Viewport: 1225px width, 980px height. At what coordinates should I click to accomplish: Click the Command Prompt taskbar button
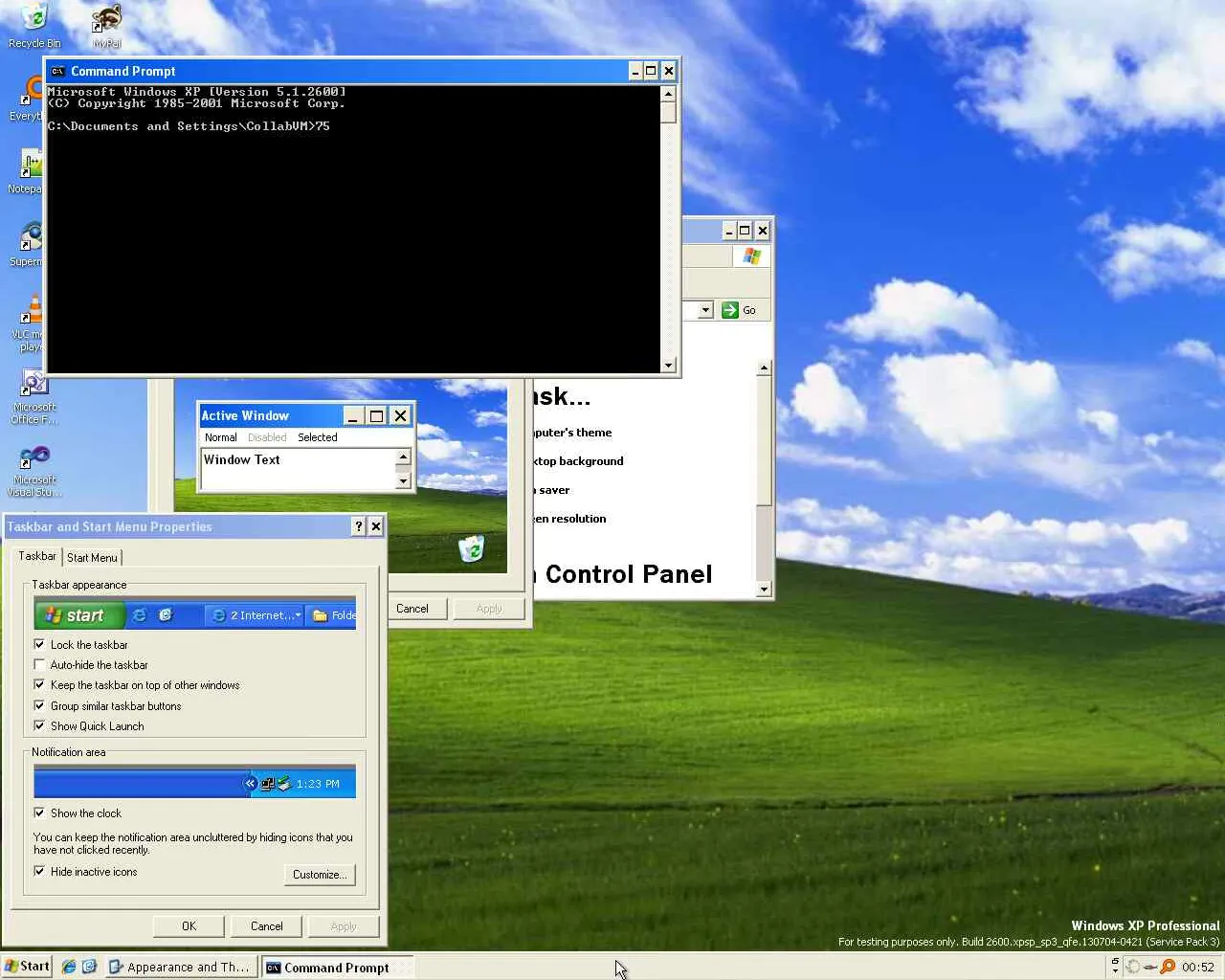(x=337, y=967)
